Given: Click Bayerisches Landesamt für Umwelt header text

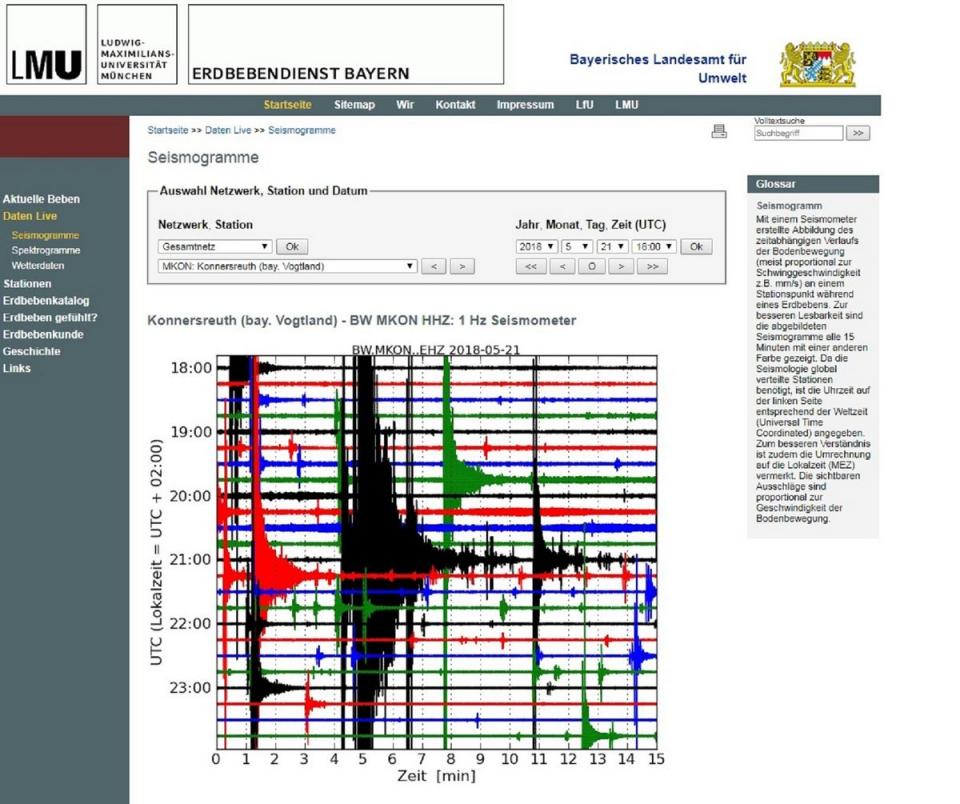Looking at the screenshot, I should point(658,69).
